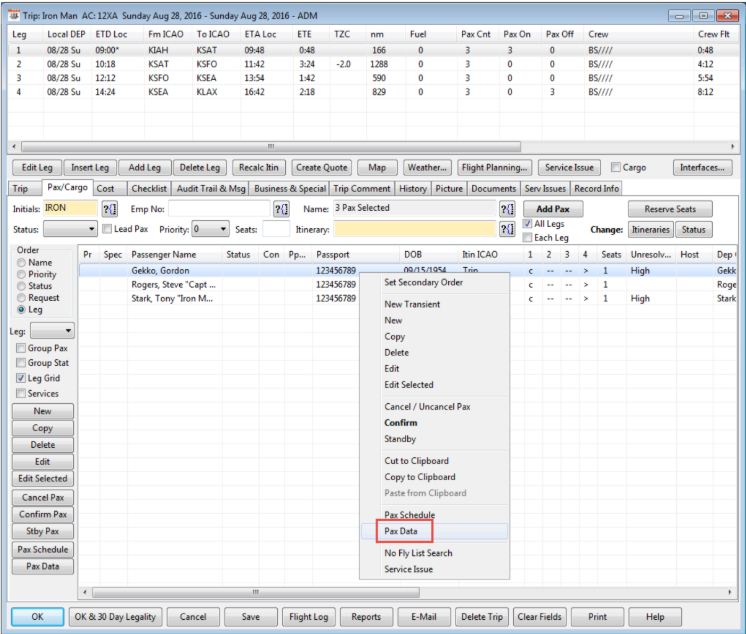Click the lookup icon beside Initials field
Screen dimensions: 746x634
pos(110,209)
